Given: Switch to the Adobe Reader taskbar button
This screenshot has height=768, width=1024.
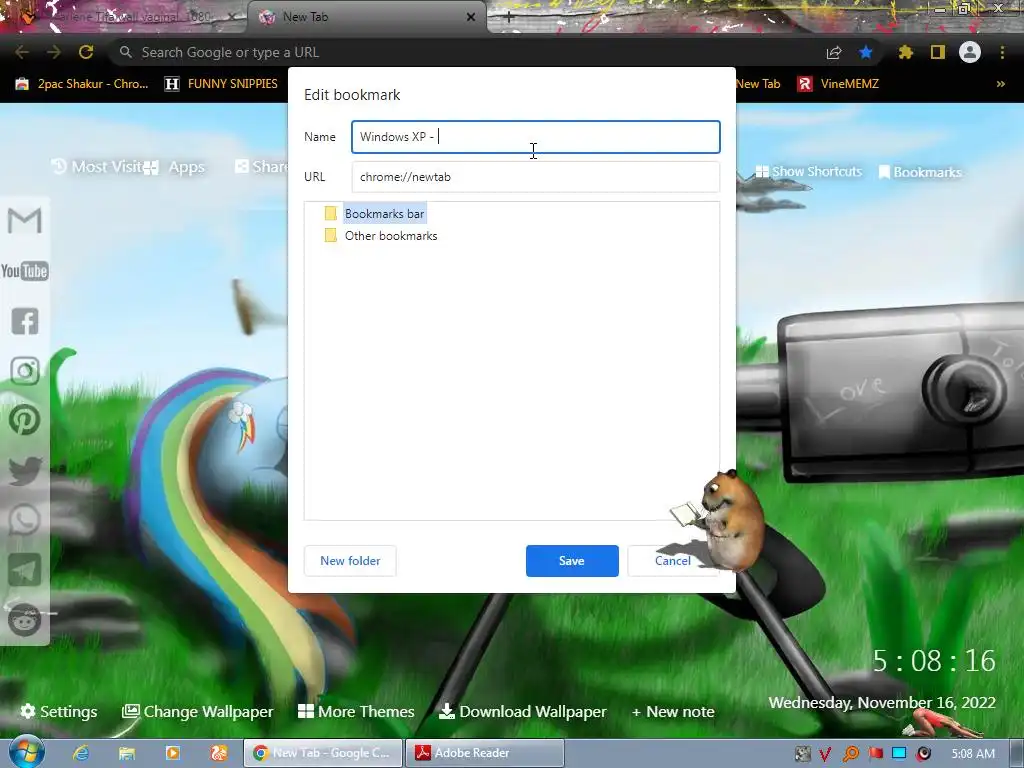Looking at the screenshot, I should [485, 753].
